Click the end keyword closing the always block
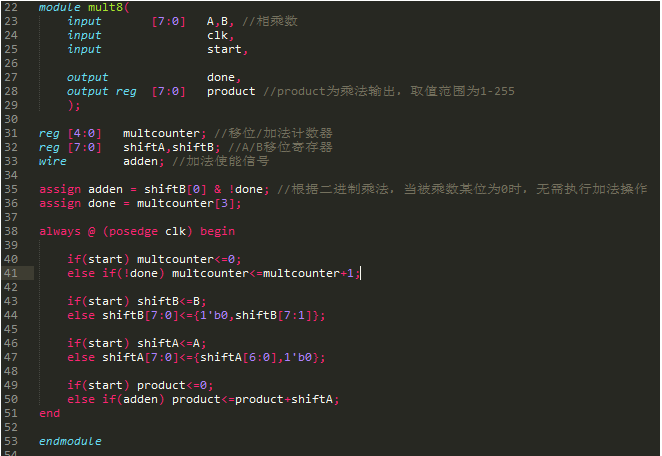662x456 pixels. coord(49,413)
